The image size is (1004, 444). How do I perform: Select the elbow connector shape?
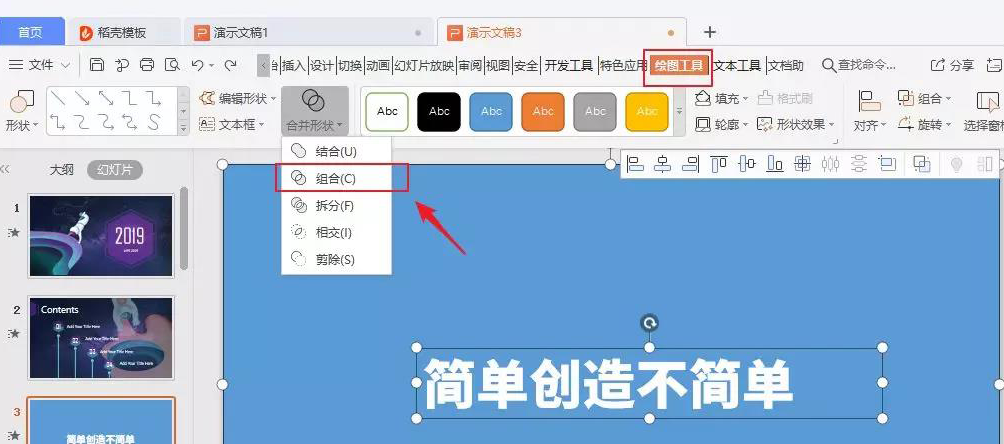129,99
